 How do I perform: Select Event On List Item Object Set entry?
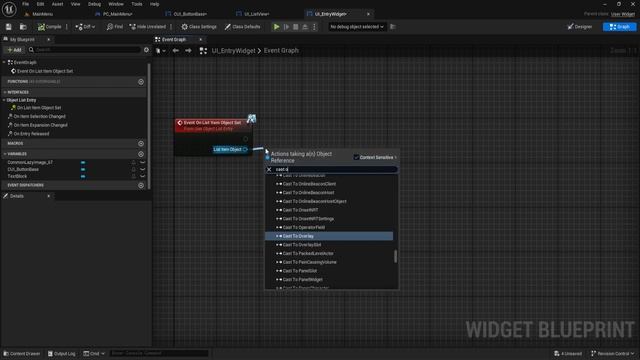pyautogui.click(x=45, y=71)
